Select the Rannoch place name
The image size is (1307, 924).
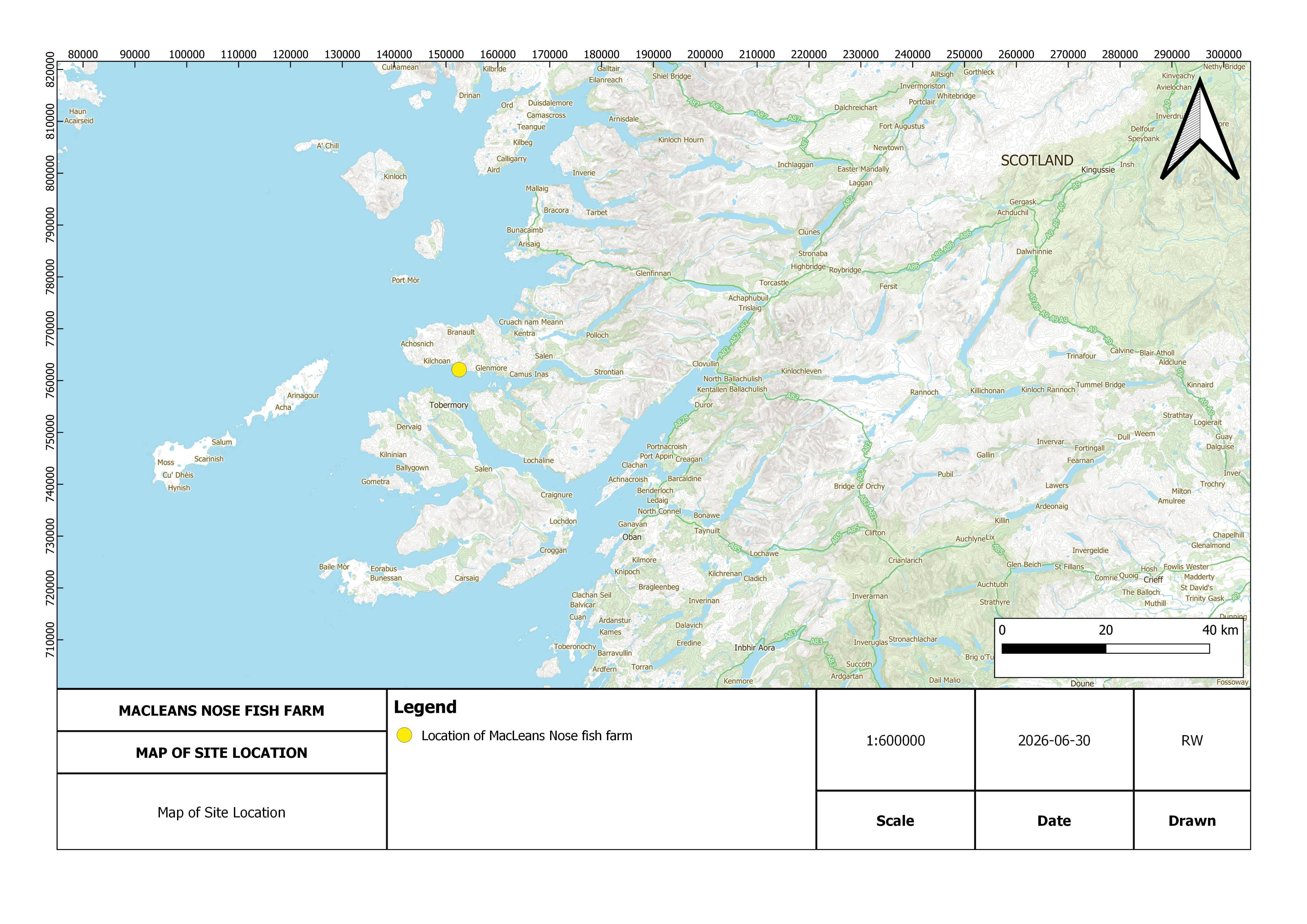click(924, 392)
